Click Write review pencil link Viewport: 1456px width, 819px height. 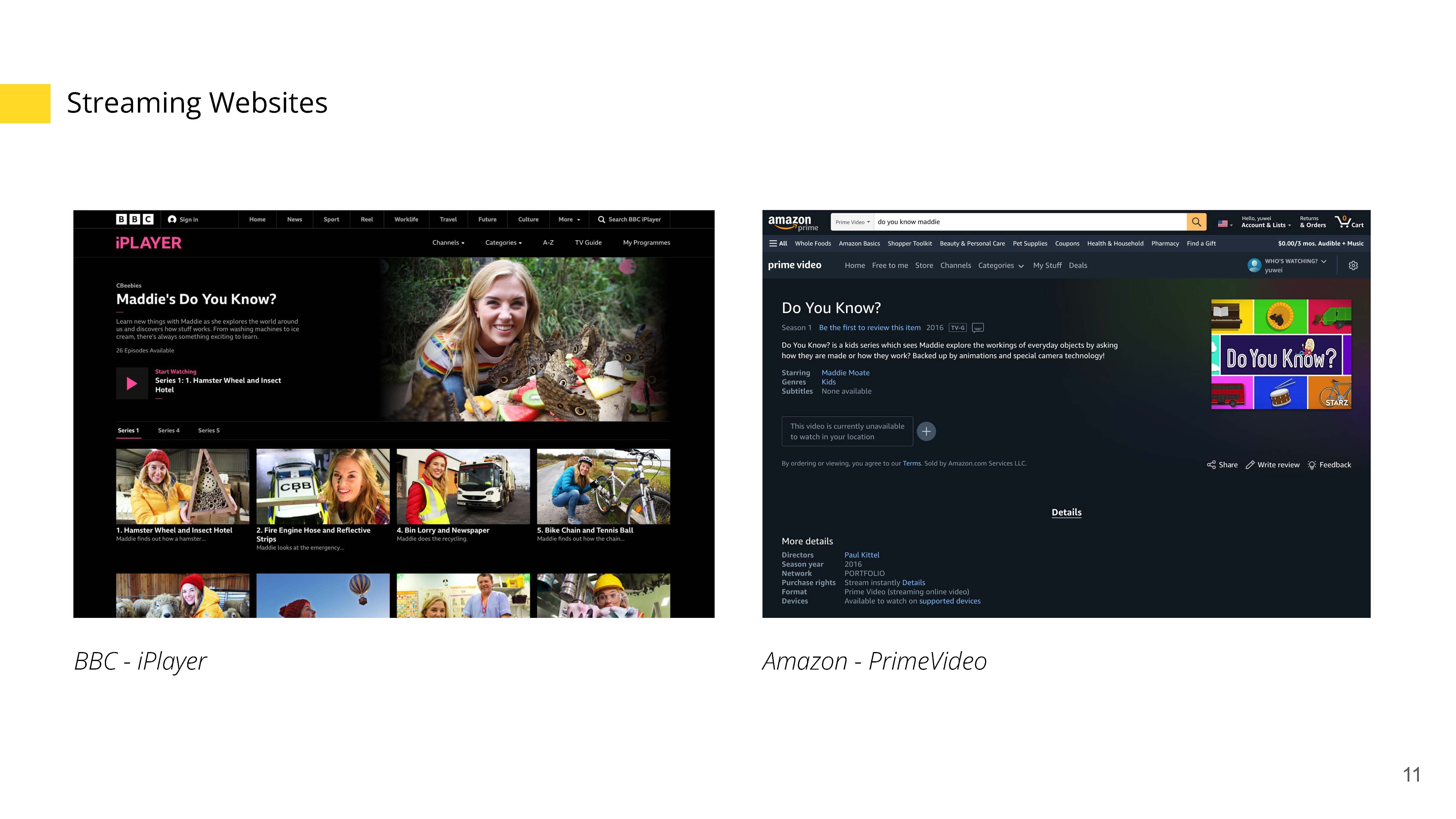[x=1272, y=465]
